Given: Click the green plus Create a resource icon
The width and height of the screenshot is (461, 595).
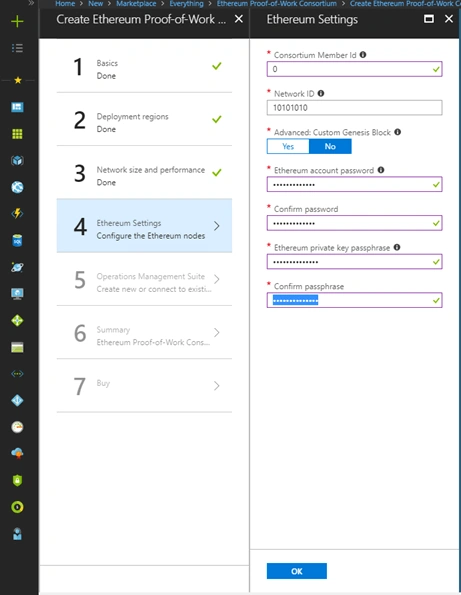Looking at the screenshot, I should tap(17, 21).
